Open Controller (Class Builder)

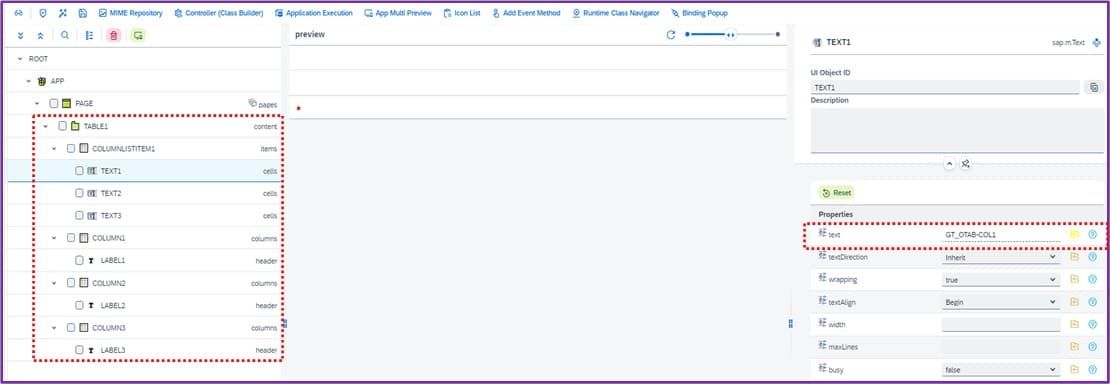(x=219, y=13)
